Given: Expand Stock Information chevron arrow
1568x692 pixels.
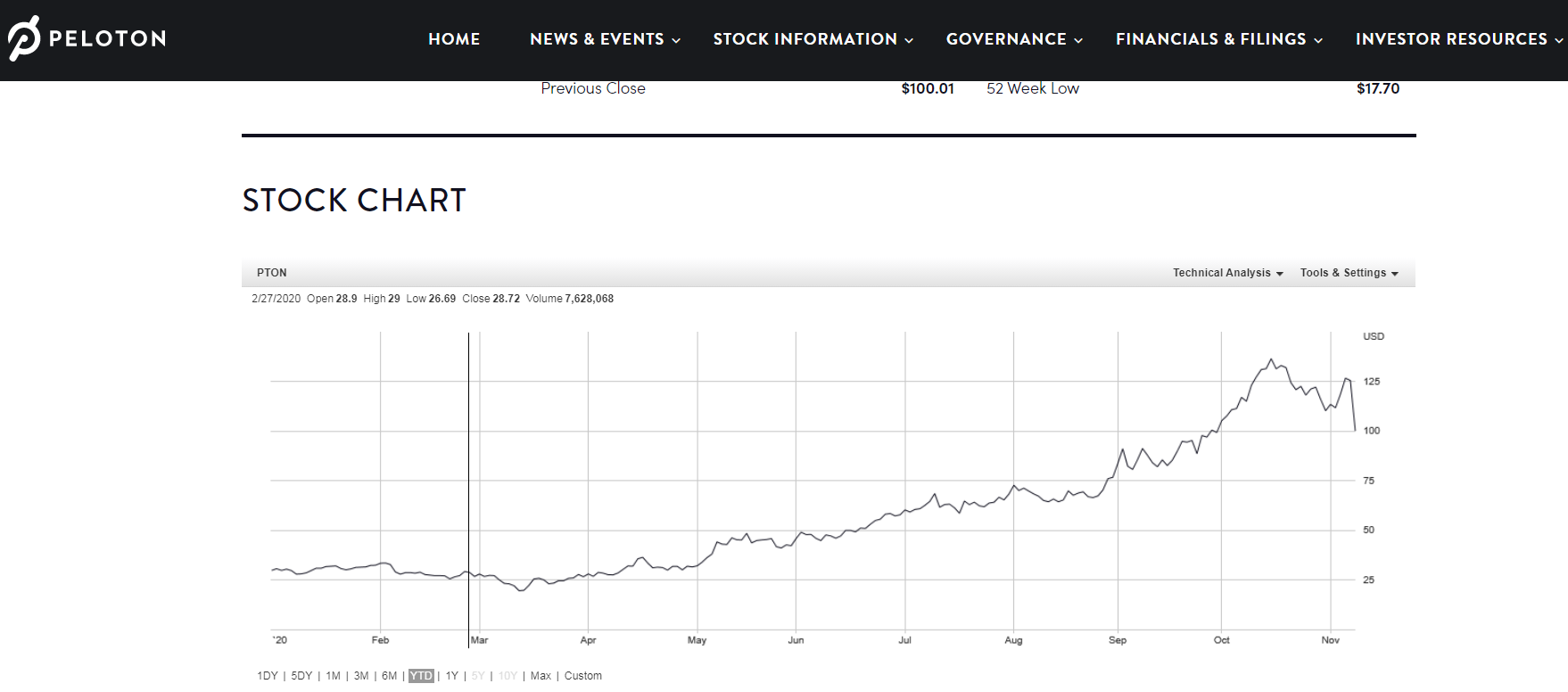Looking at the screenshot, I should pyautogui.click(x=909, y=40).
